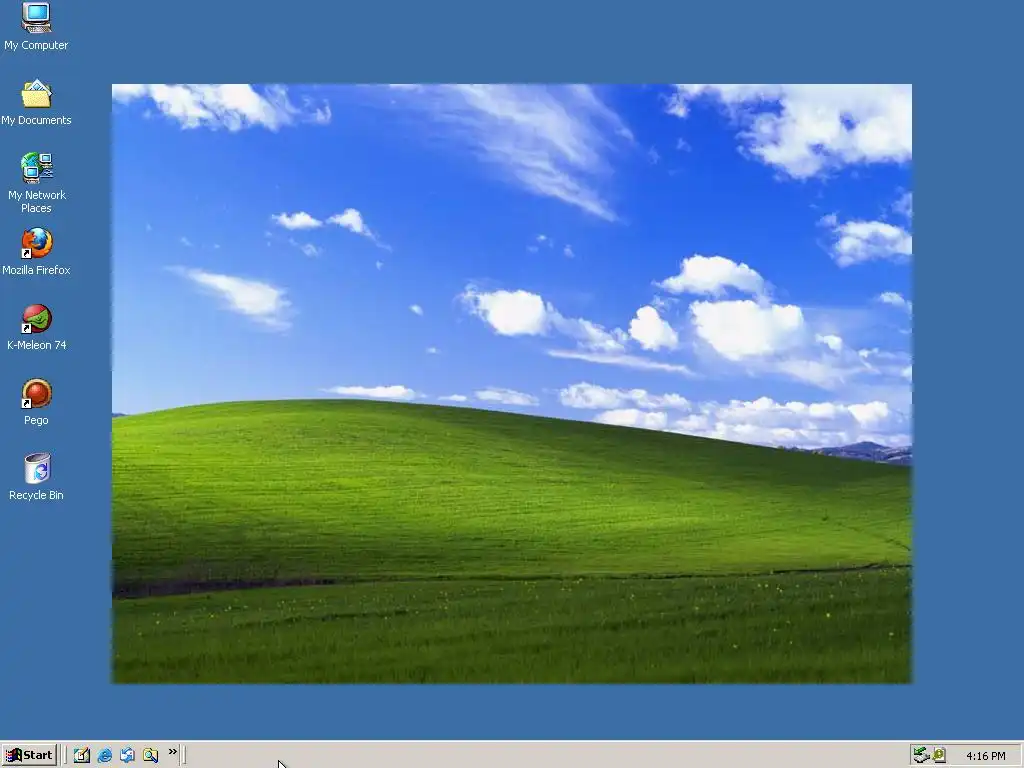Click the 'K-Meleon 74' label text
Viewport: 1024px width, 768px height.
tap(36, 345)
